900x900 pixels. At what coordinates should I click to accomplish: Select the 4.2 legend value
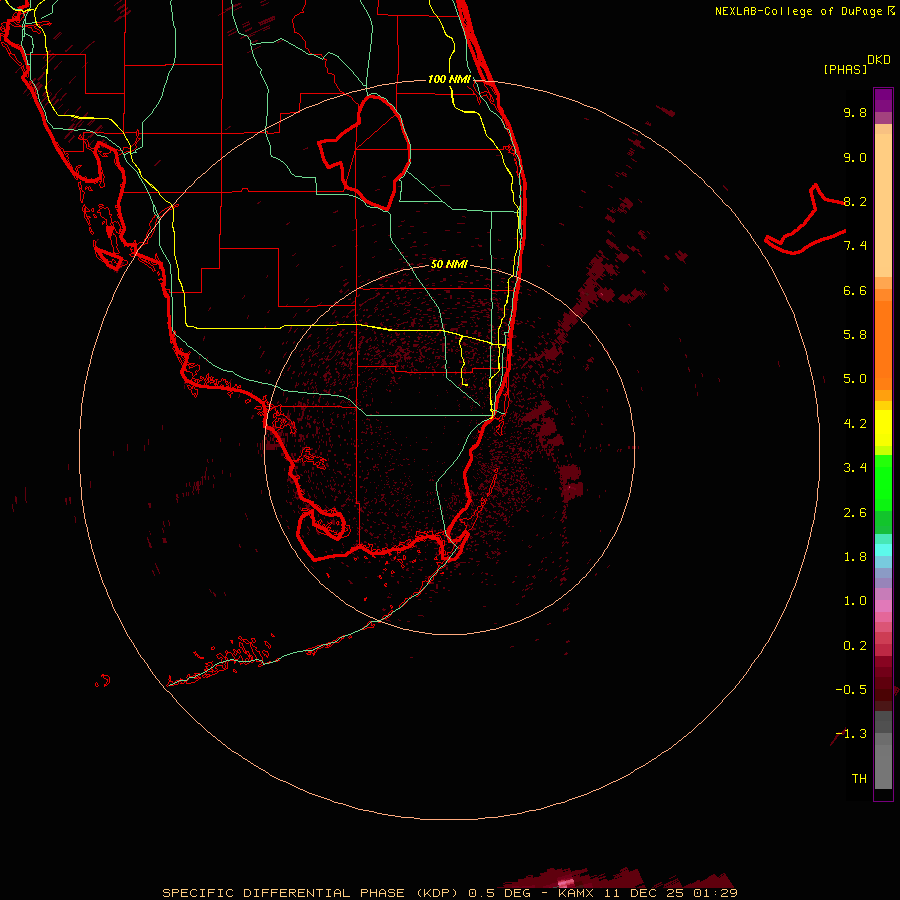tap(855, 424)
